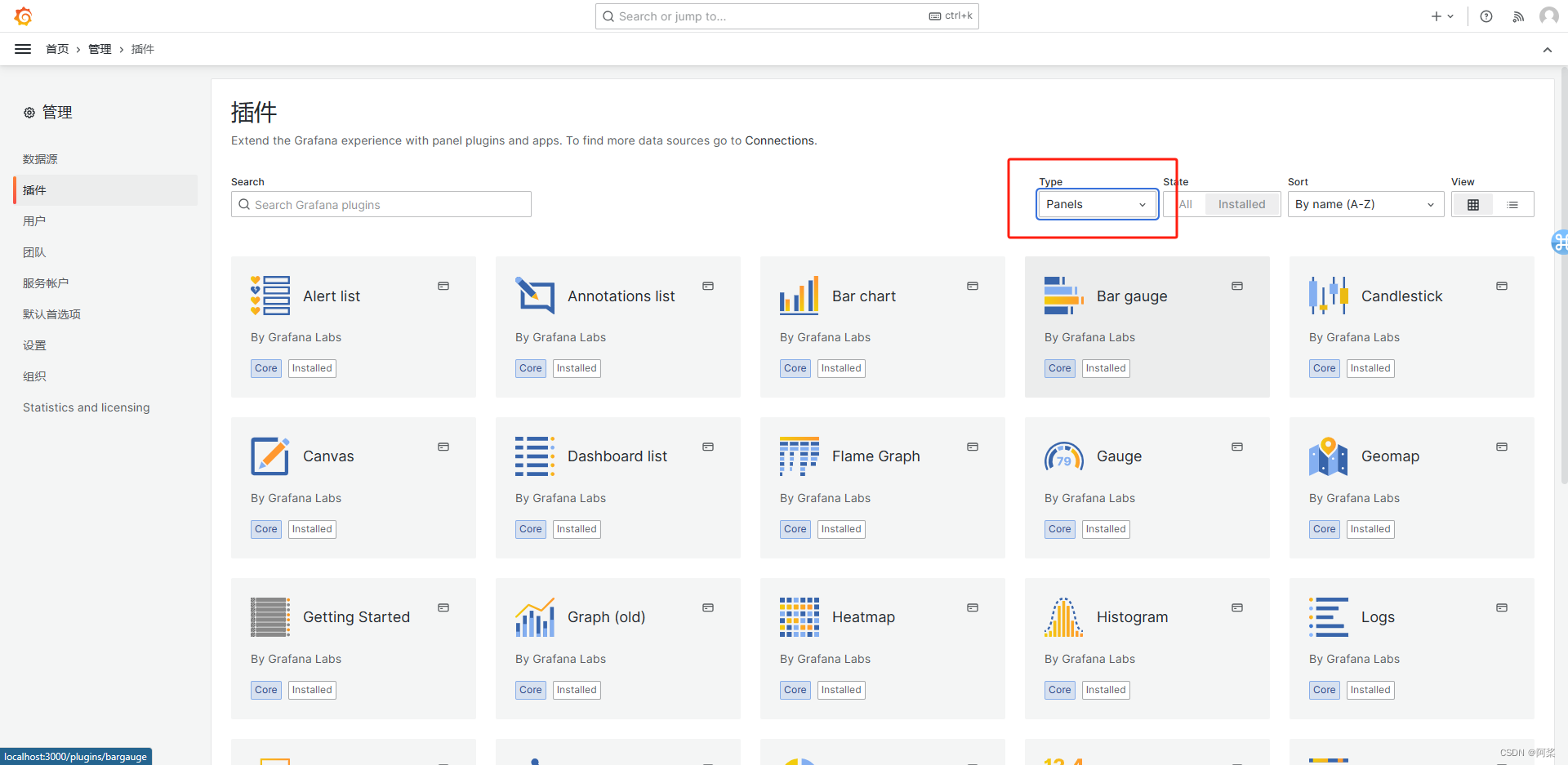The width and height of the screenshot is (1568, 765).
Task: Collapse the top bar with chevron
Action: point(1548,50)
